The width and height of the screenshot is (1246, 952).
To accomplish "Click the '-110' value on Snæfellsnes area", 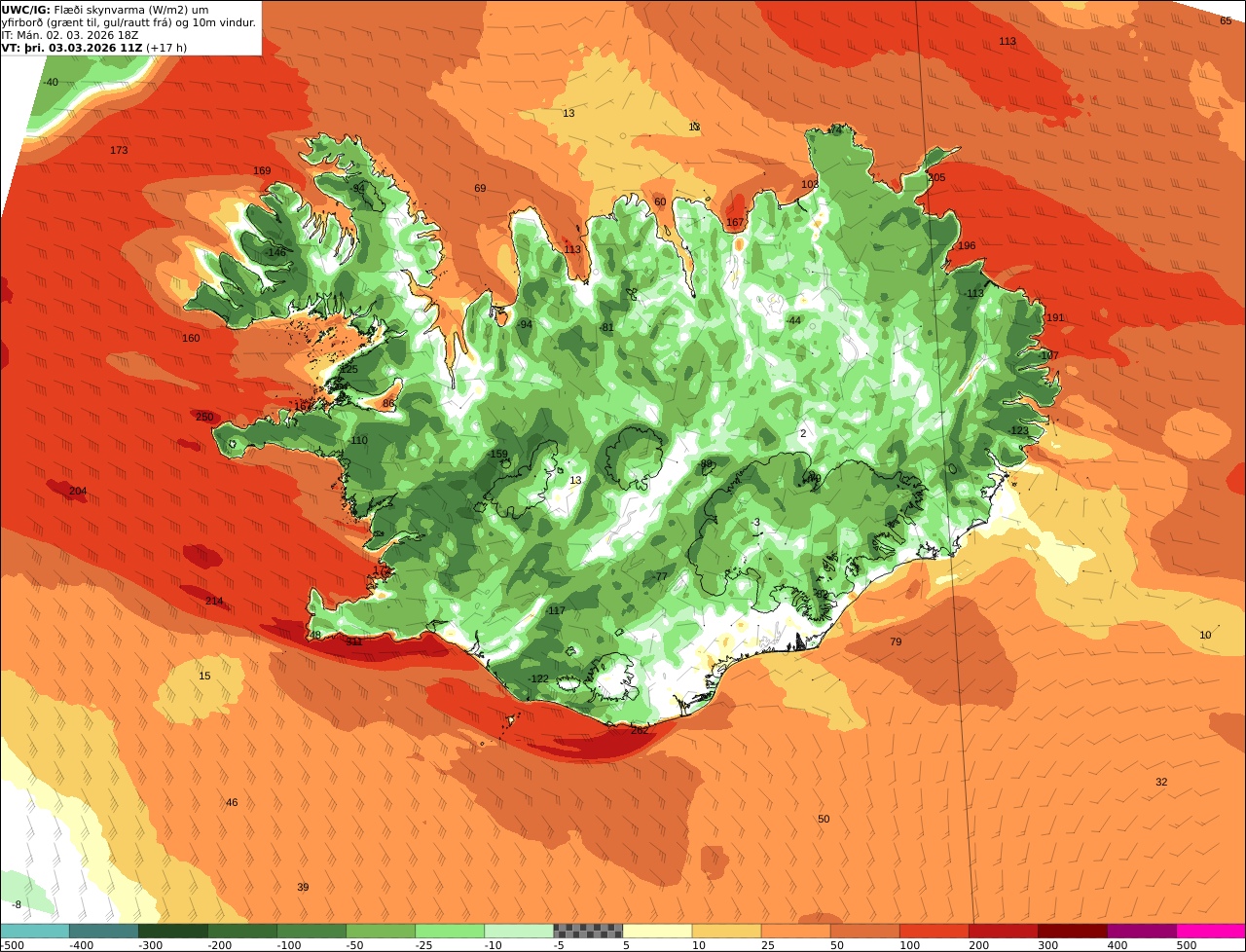I will 358,440.
